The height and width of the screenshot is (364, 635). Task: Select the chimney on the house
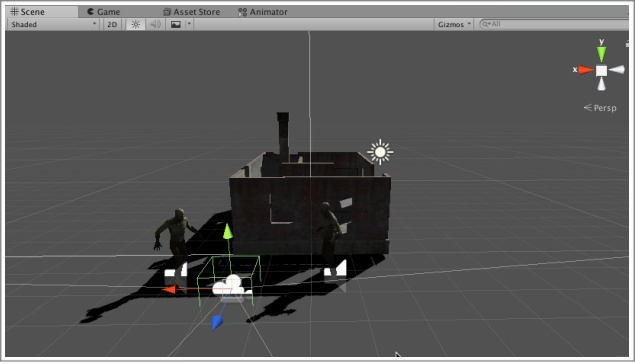tap(283, 136)
